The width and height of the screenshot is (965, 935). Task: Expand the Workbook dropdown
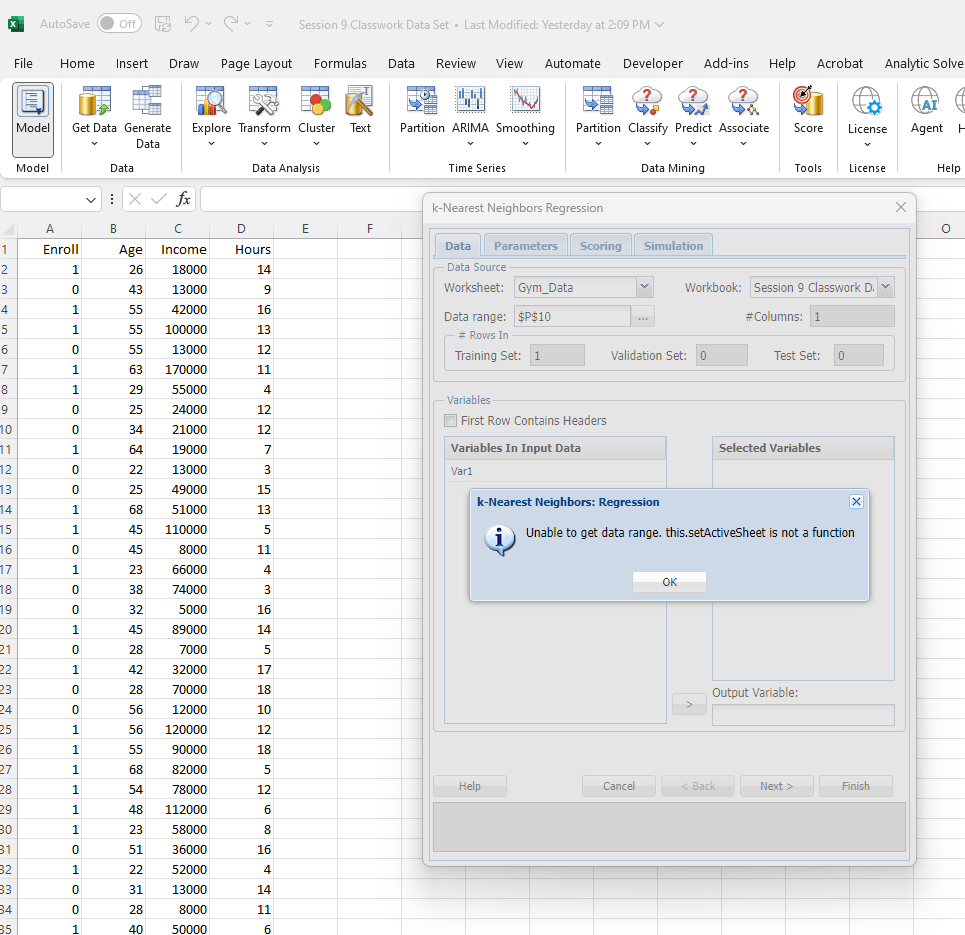[886, 287]
